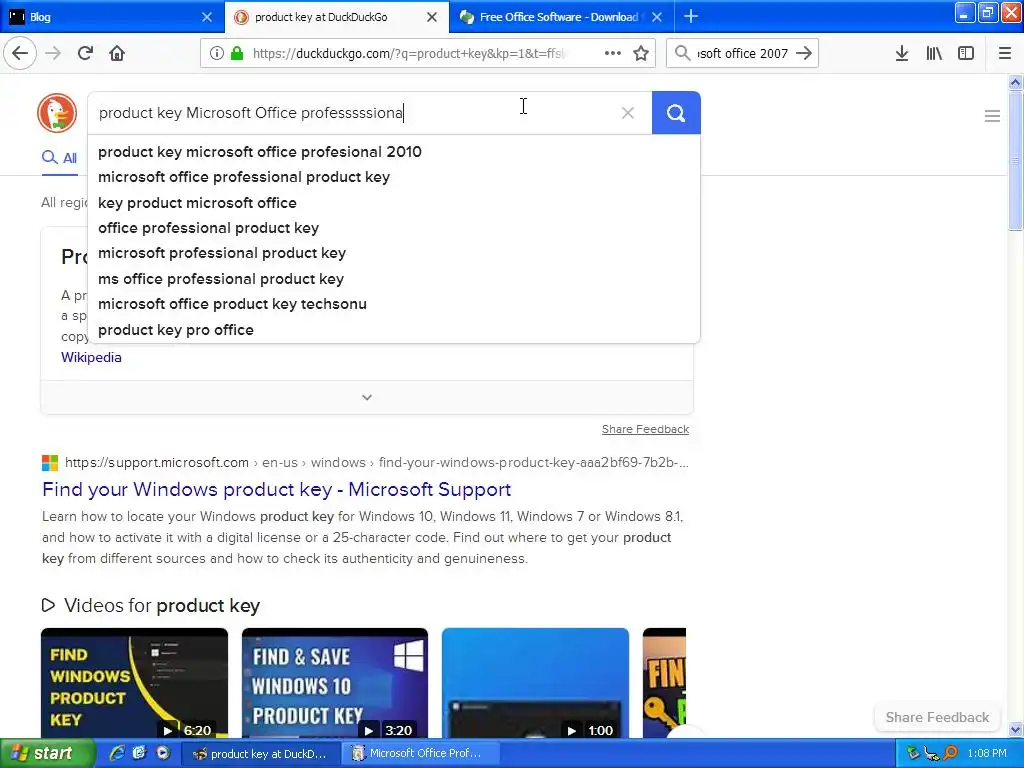Click the DuckDuckGo duck logo

57,112
